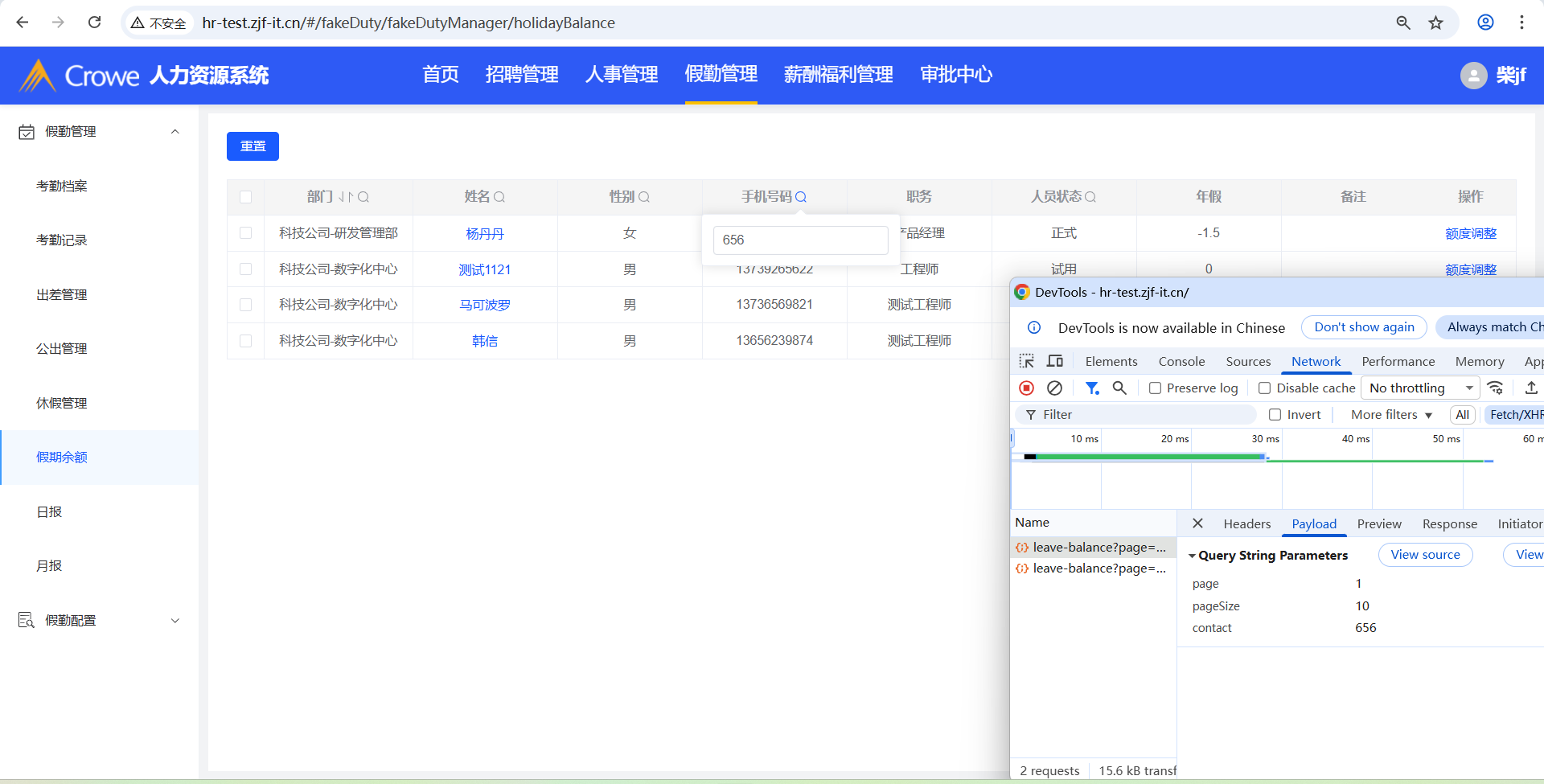1544x784 pixels.
Task: Click the search icon beside 姓名 column
Action: coord(499,197)
